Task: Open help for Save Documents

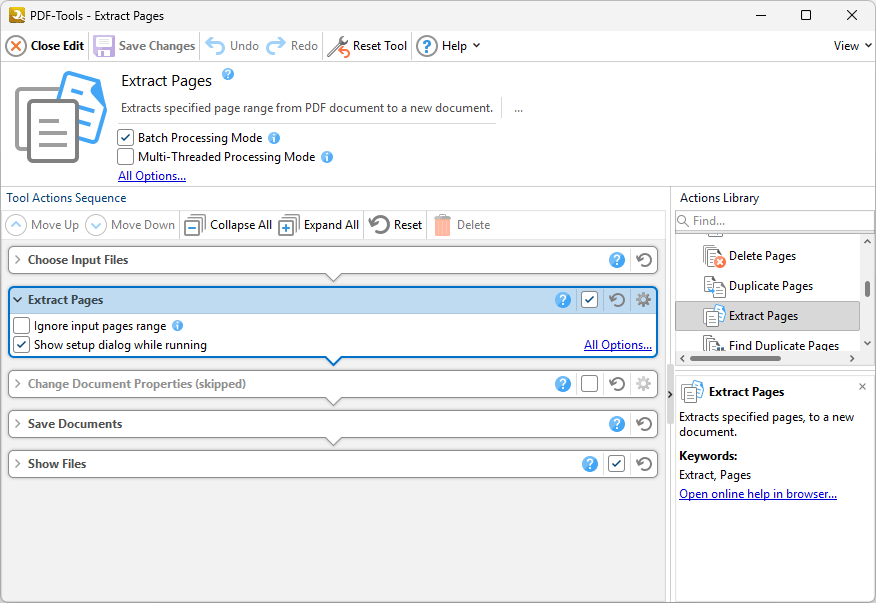Action: 617,424
